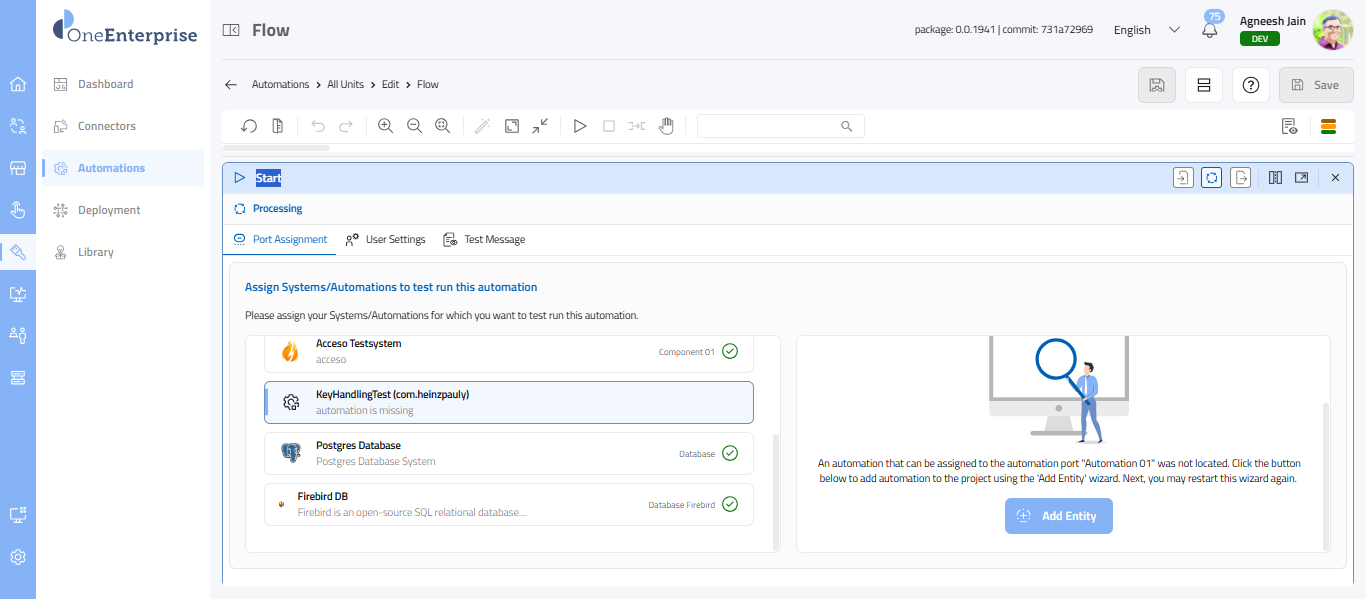This screenshot has height=599, width=1366.
Task: Click the Add Entity button
Action: point(1058,516)
